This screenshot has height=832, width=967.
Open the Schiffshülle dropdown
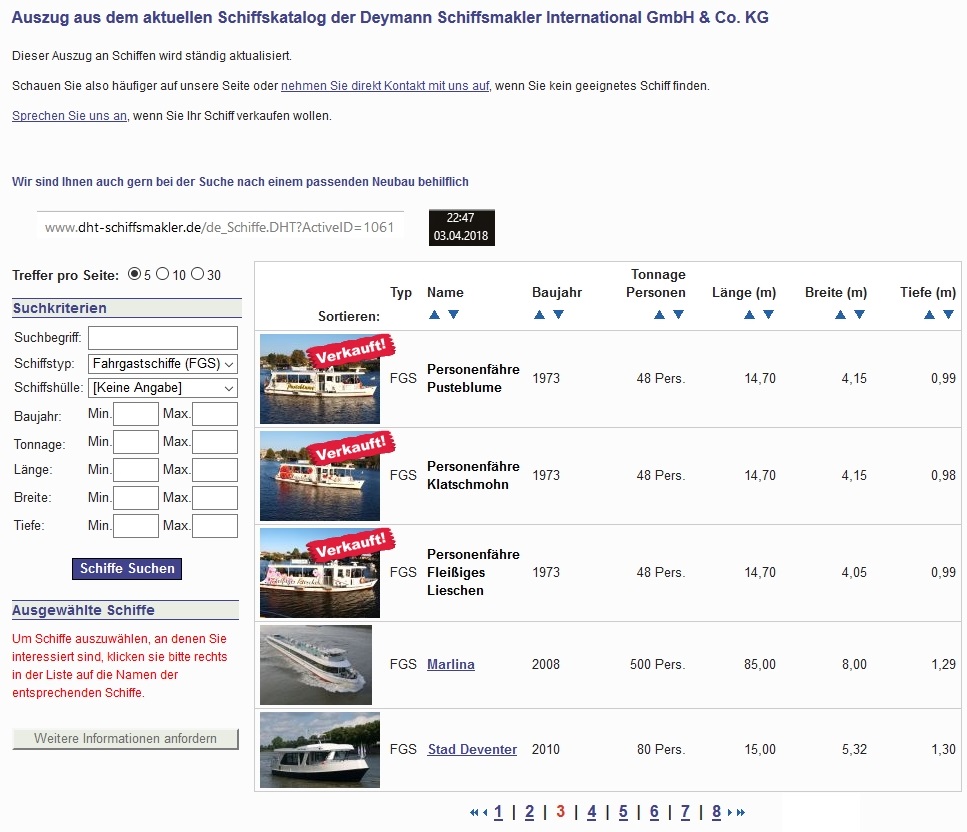tap(163, 387)
